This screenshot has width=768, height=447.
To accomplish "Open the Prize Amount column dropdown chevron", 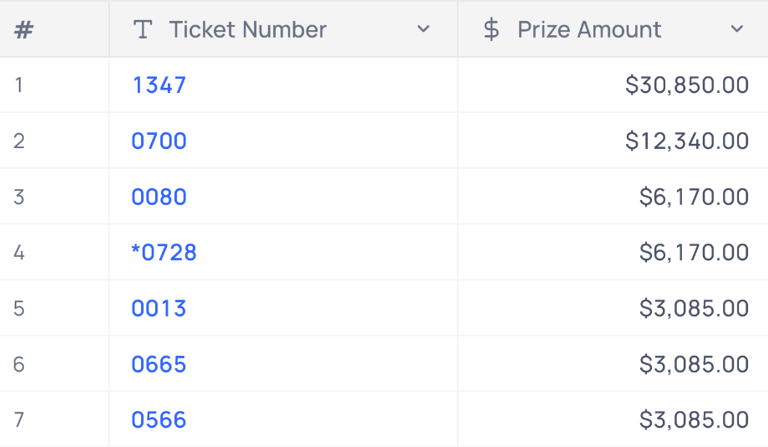I will (x=737, y=29).
